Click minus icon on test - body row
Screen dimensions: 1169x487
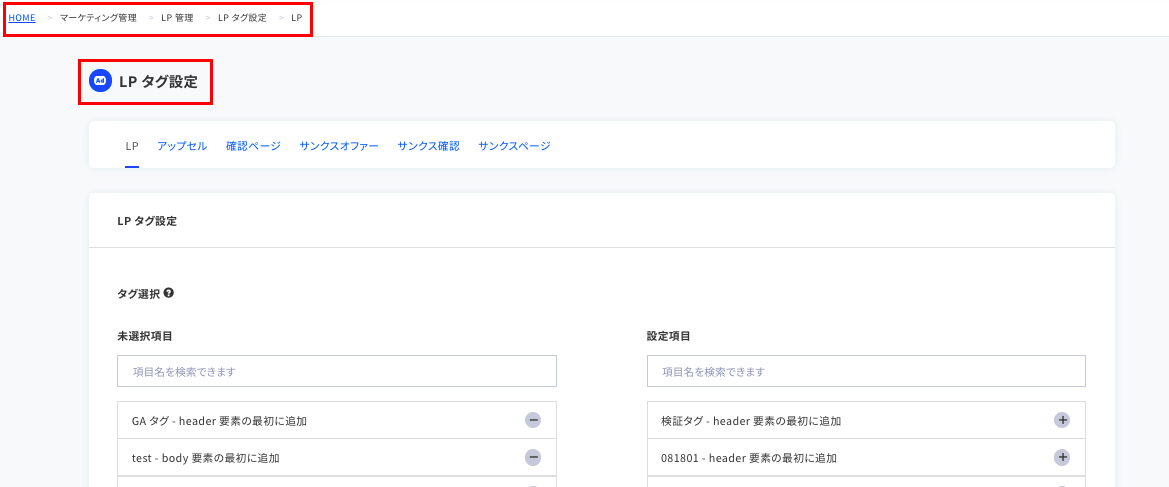pyautogui.click(x=533, y=457)
